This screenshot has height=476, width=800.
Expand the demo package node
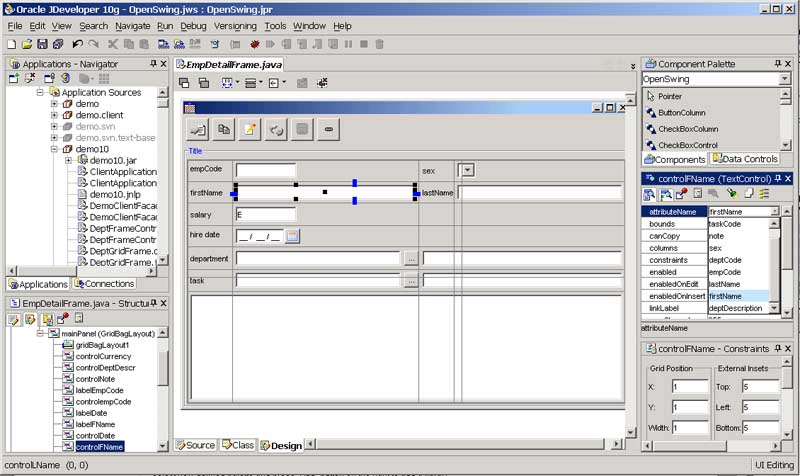click(x=54, y=104)
